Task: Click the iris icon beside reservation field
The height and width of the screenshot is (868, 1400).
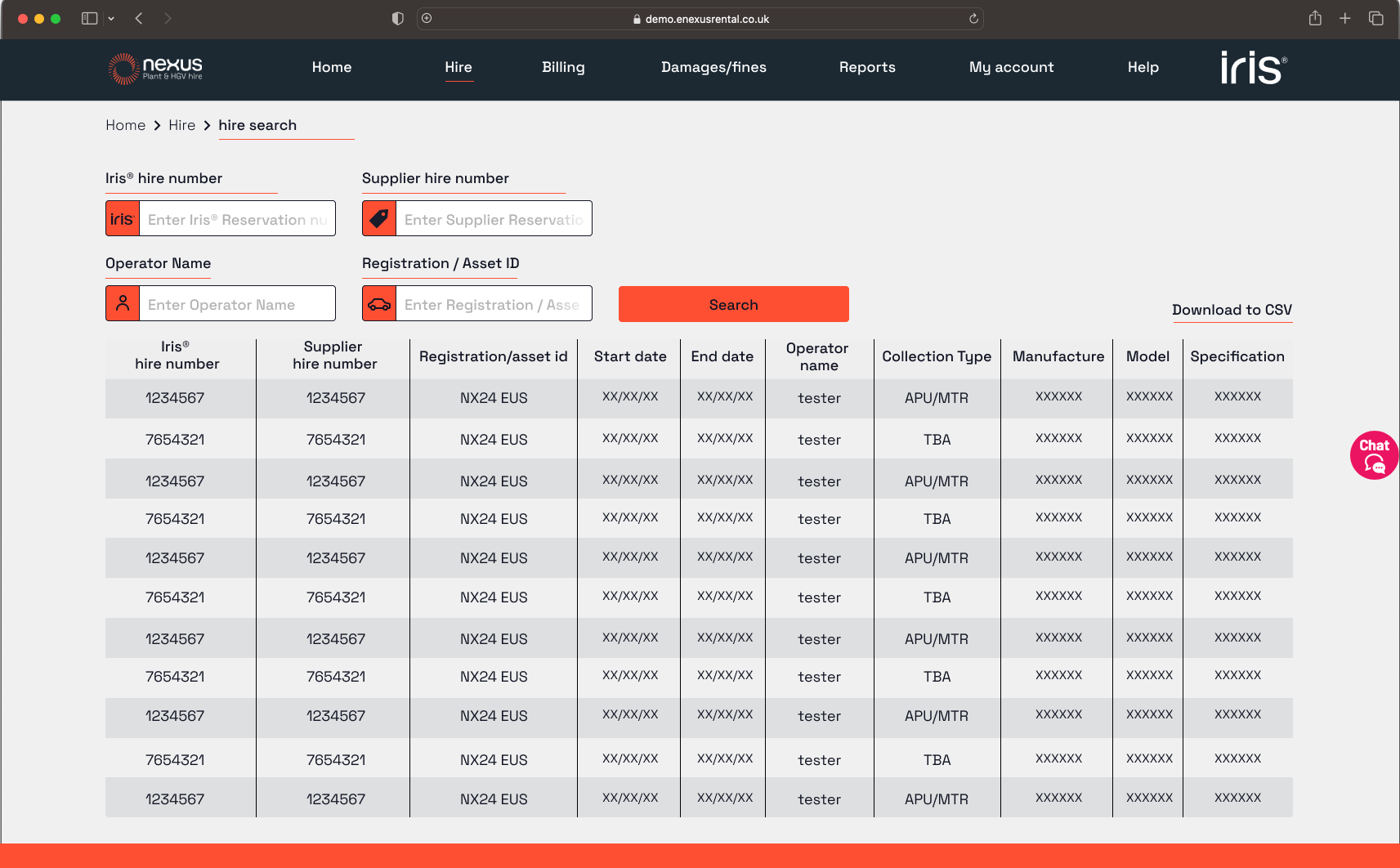Action: click(x=123, y=218)
